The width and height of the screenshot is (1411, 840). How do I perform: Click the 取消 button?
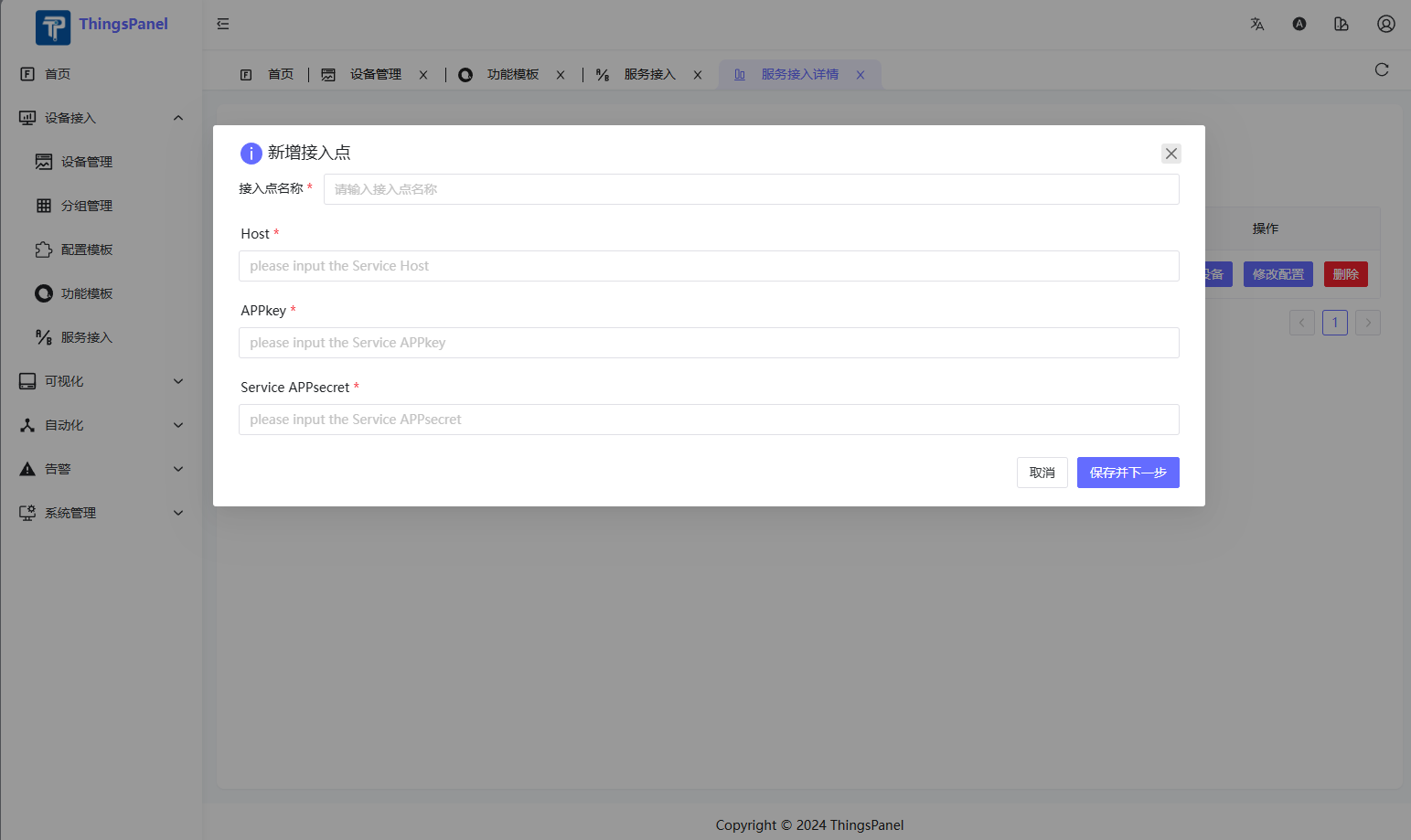pyautogui.click(x=1042, y=473)
